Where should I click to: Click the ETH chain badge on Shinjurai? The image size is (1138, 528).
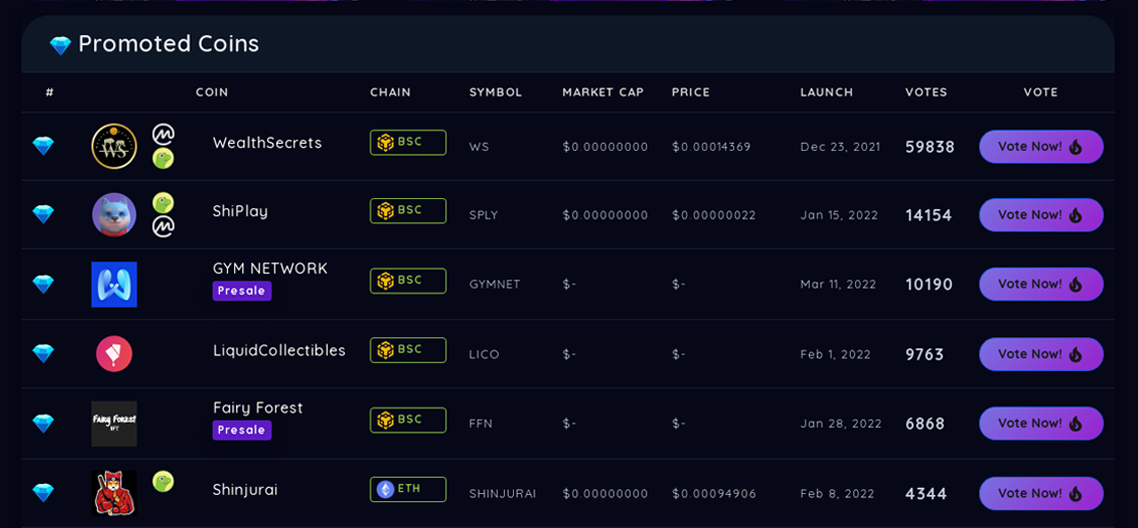pyautogui.click(x=408, y=490)
